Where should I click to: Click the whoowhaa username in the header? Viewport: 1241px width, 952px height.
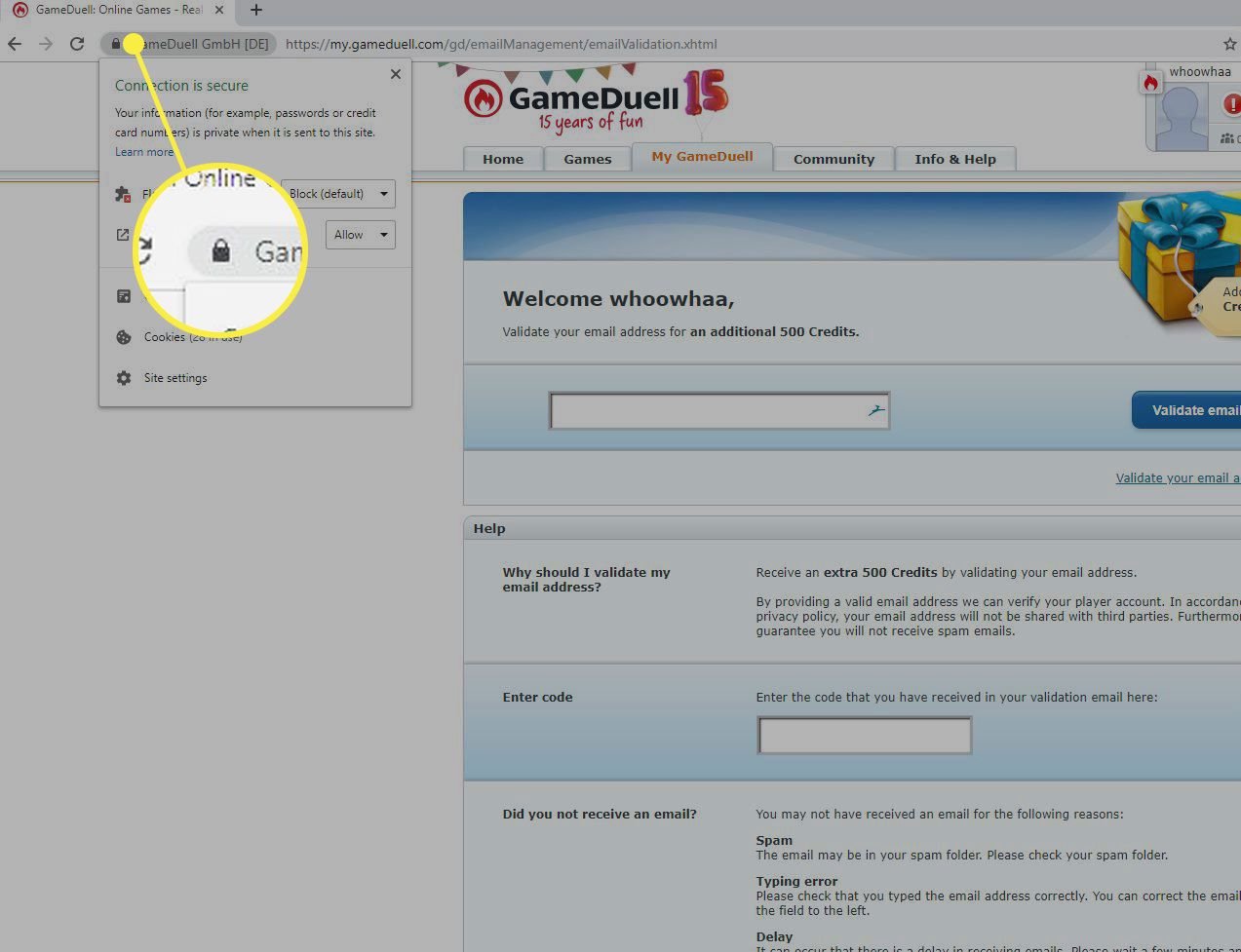click(x=1200, y=72)
